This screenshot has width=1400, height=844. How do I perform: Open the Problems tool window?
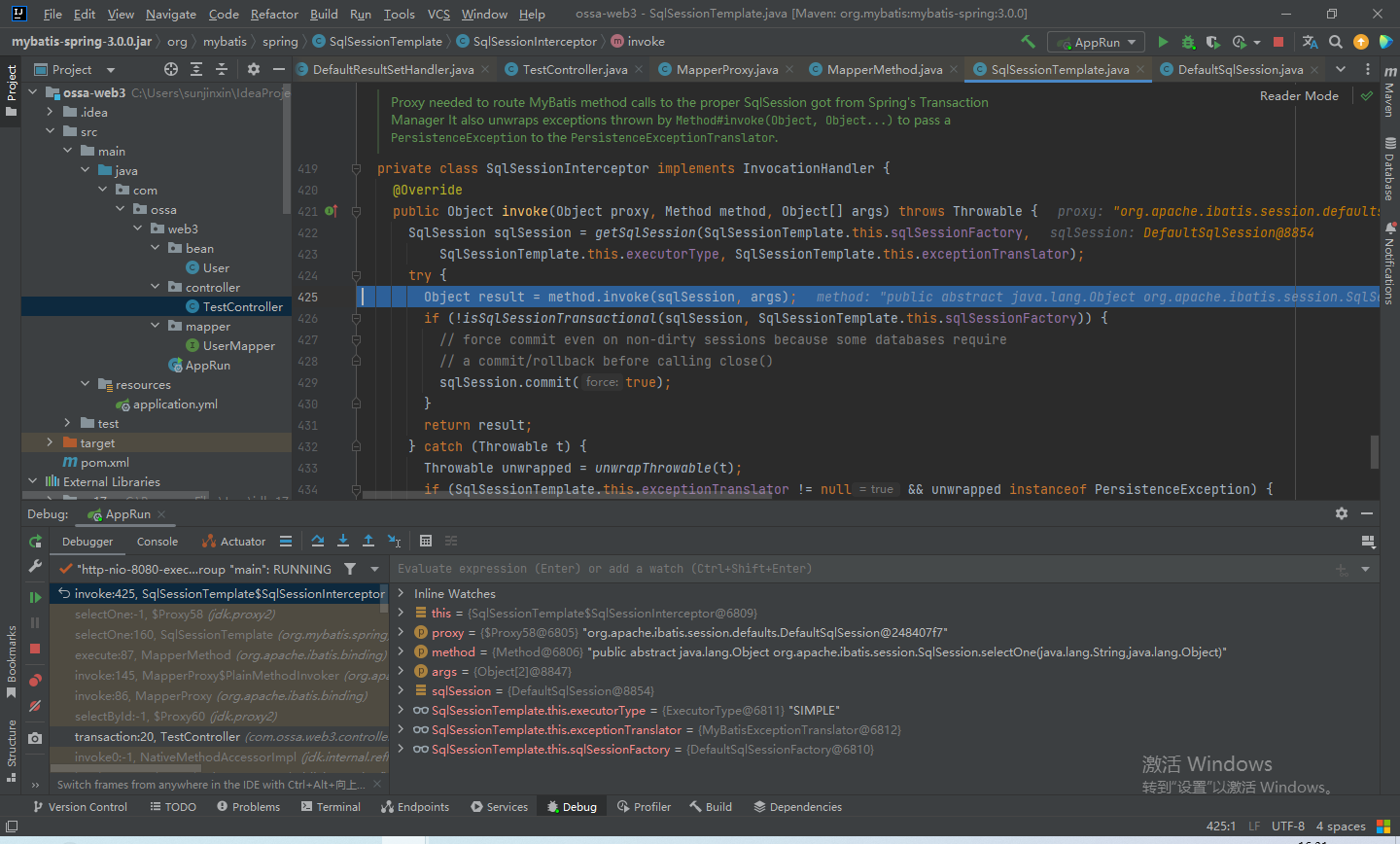(248, 807)
